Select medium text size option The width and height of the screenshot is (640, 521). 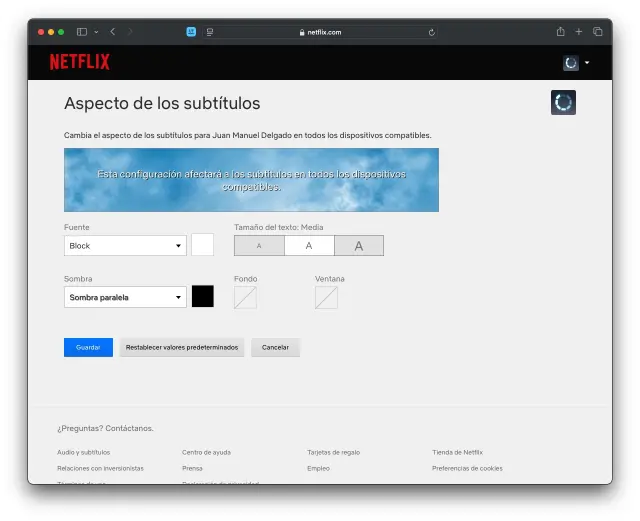pos(309,246)
